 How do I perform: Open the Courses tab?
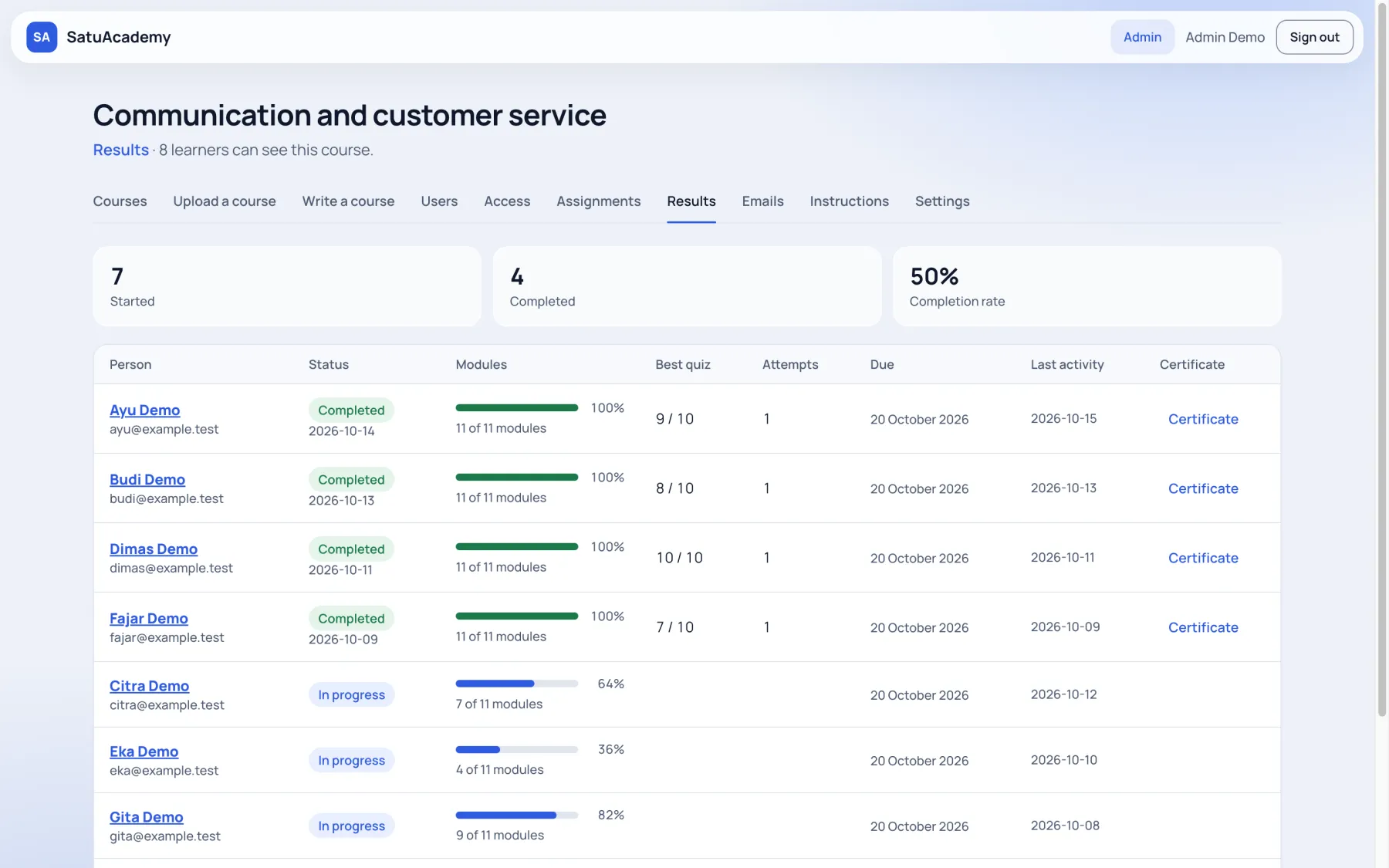(120, 201)
